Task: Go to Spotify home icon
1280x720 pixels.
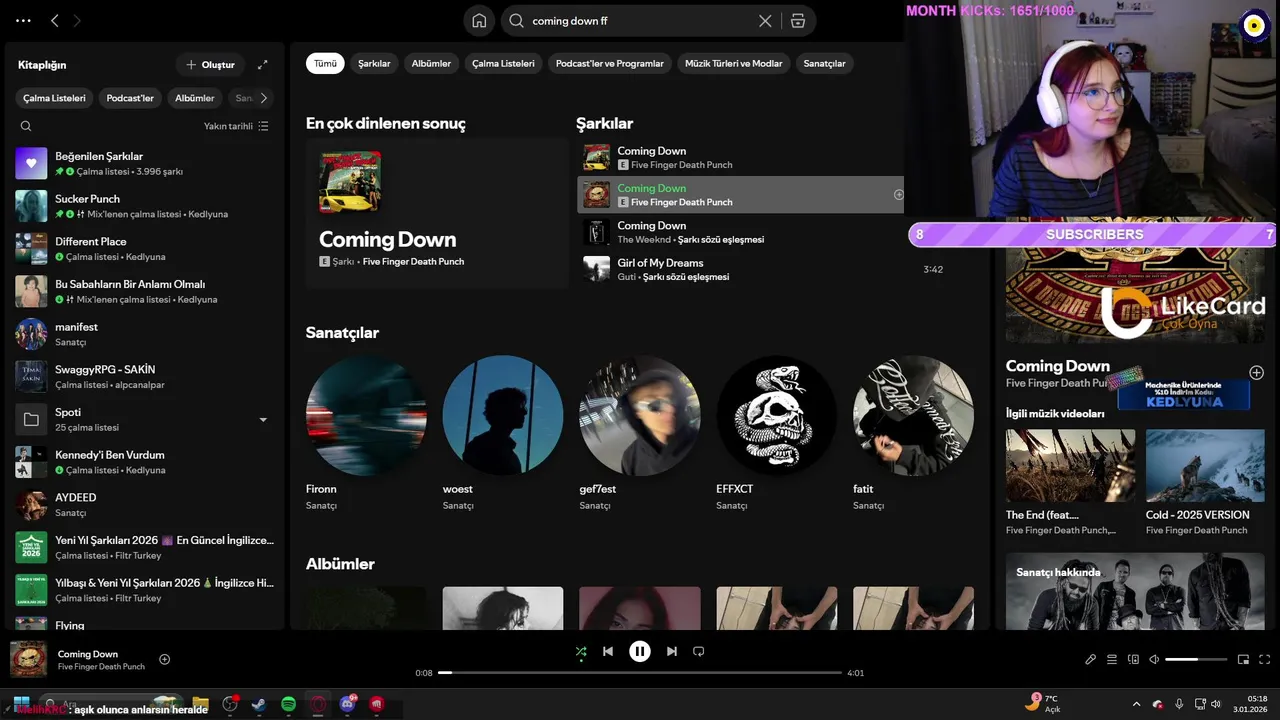Action: [479, 21]
